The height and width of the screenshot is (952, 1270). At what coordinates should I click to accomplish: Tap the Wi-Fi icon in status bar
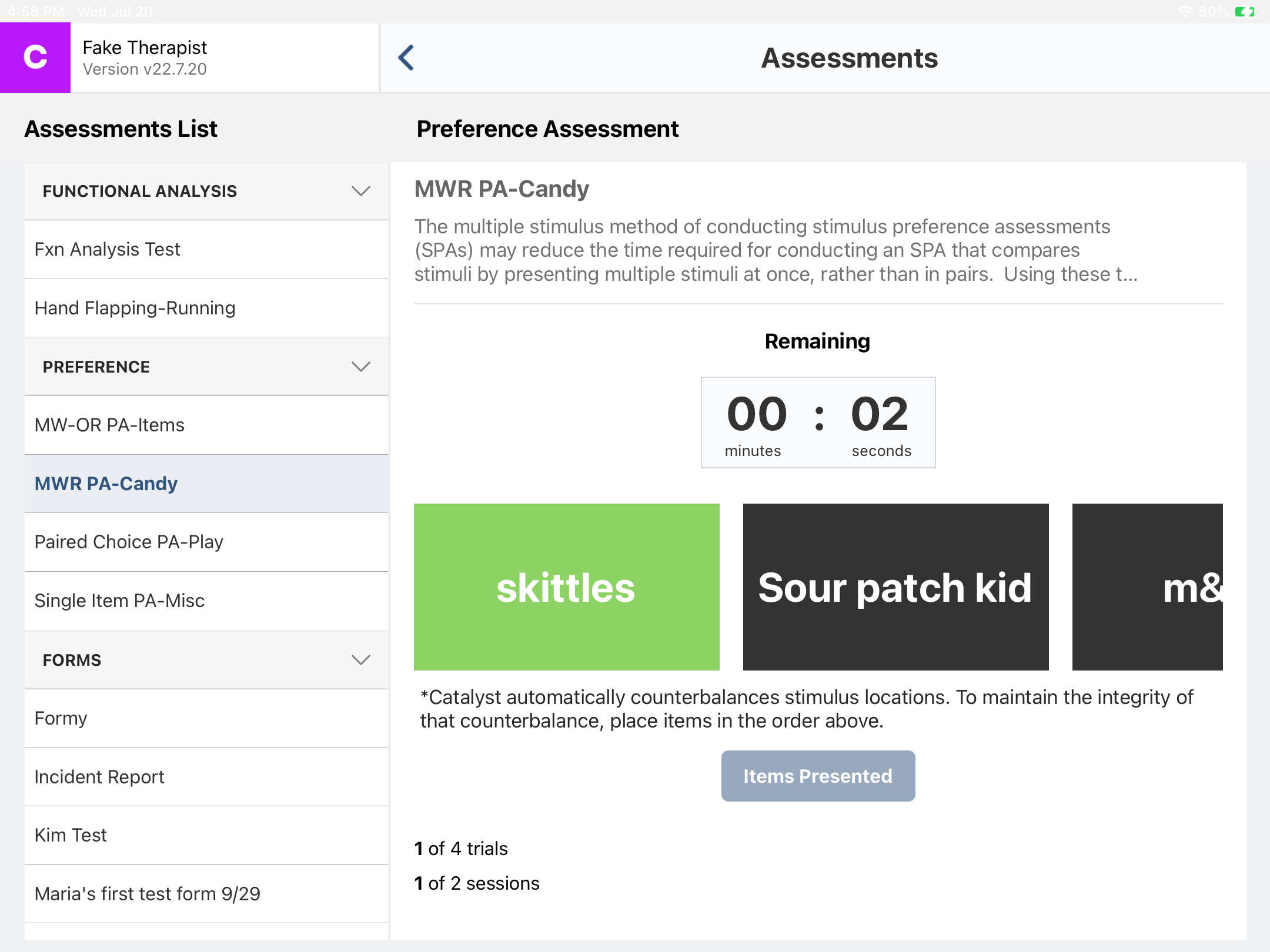(1185, 11)
